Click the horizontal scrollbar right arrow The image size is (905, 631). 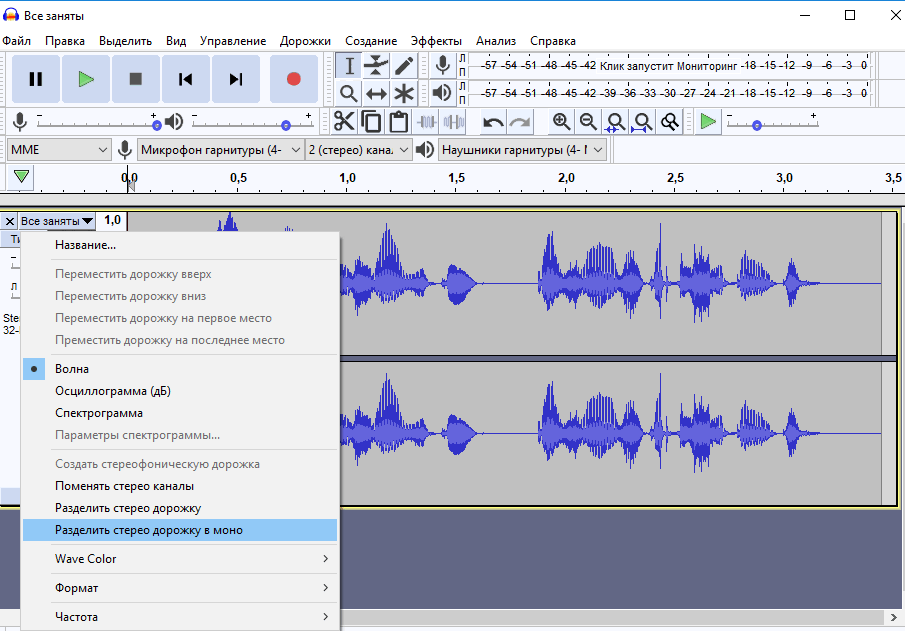[893, 617]
